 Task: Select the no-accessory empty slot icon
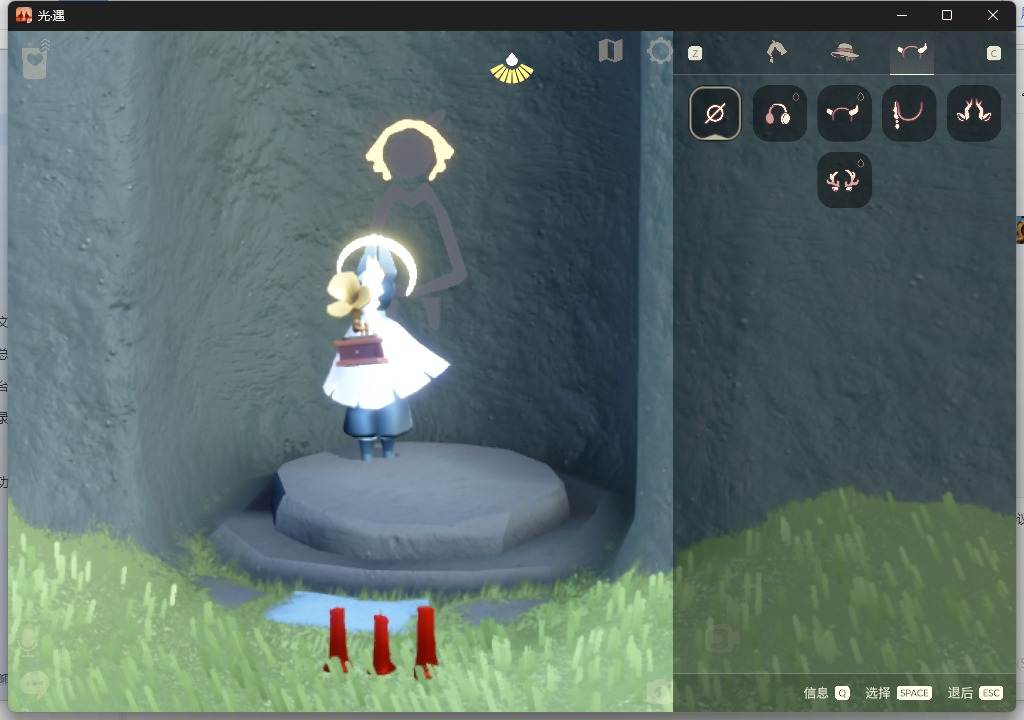click(714, 113)
